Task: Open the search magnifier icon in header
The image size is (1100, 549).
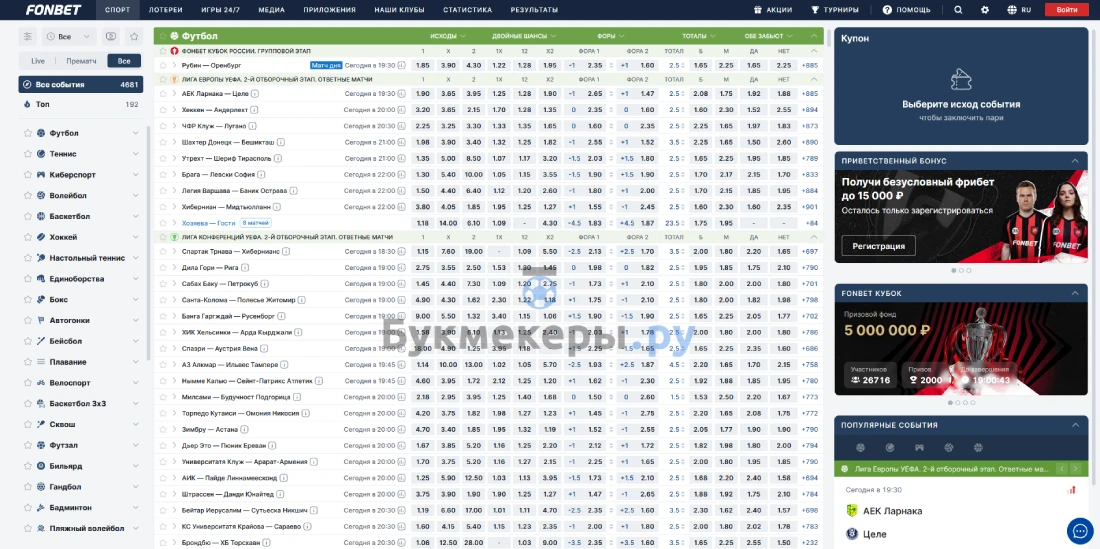Action: tap(958, 10)
